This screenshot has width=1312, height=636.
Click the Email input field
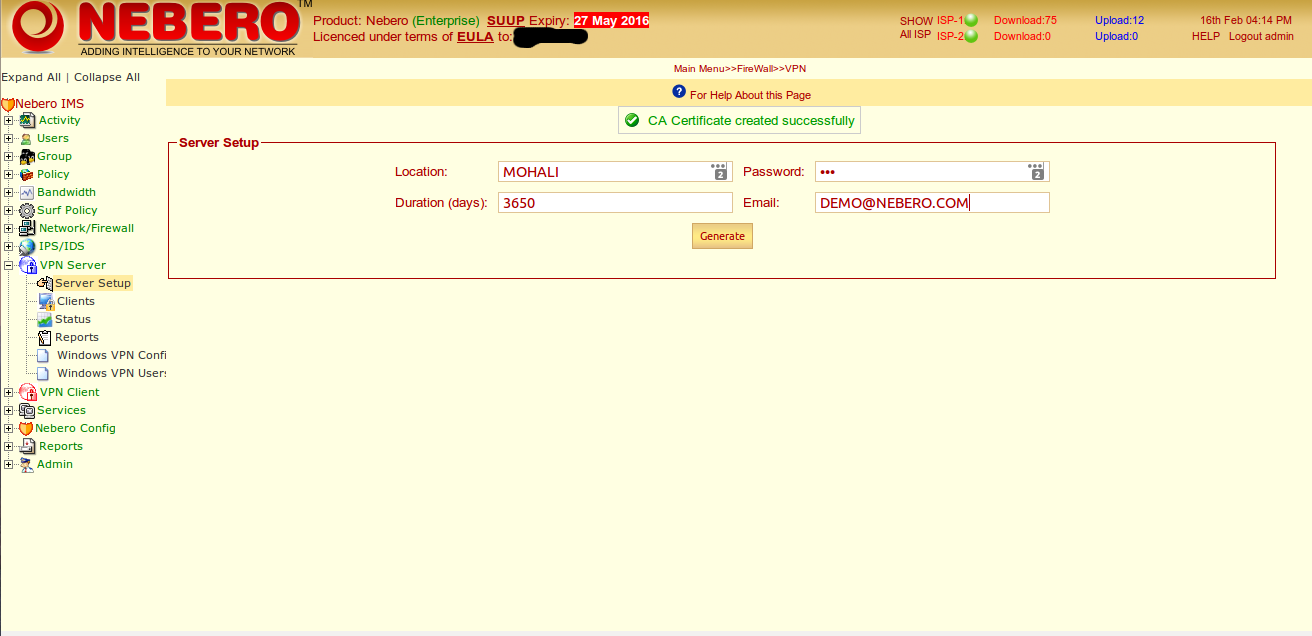pyautogui.click(x=932, y=203)
